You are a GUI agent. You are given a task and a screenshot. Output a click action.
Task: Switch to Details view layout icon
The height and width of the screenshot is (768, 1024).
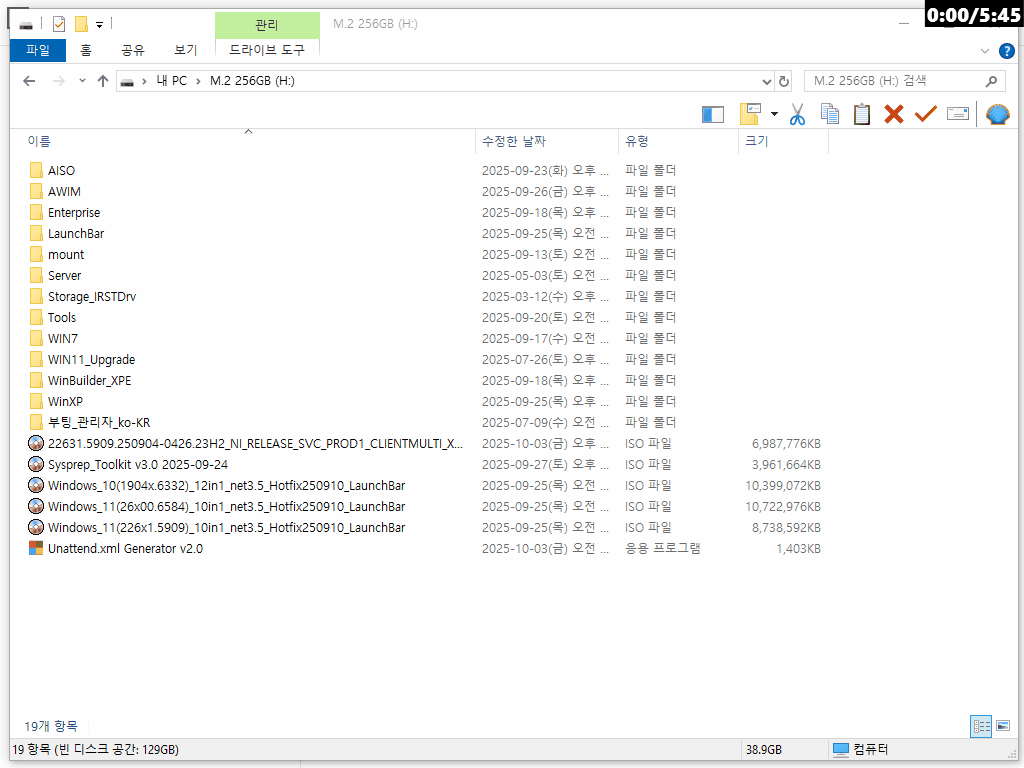(x=981, y=726)
